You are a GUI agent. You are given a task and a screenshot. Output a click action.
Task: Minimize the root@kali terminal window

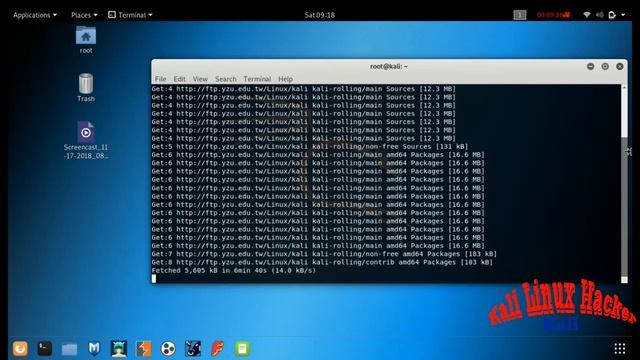590,66
